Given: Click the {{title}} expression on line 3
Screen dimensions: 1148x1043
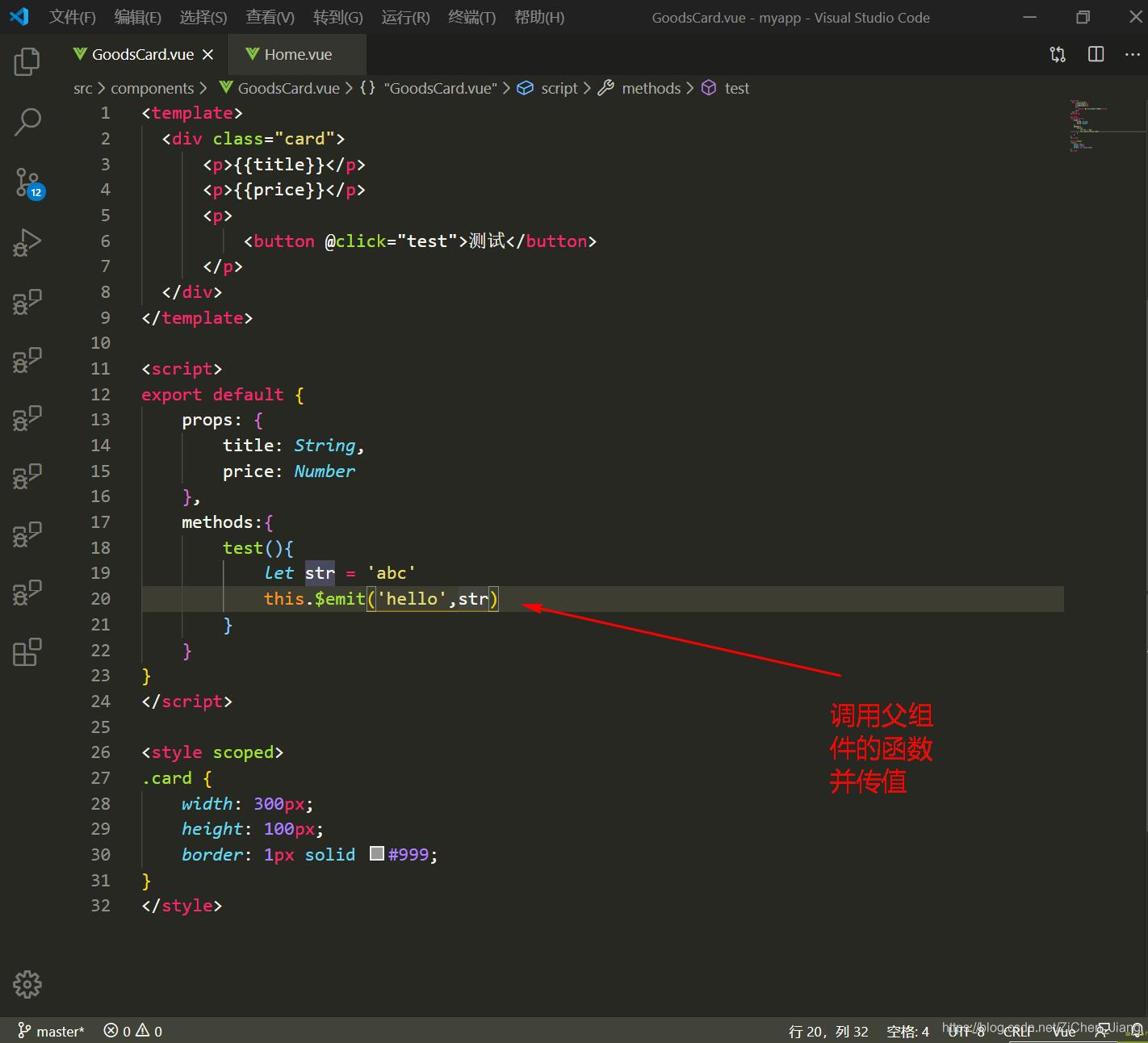Looking at the screenshot, I should click(279, 165).
